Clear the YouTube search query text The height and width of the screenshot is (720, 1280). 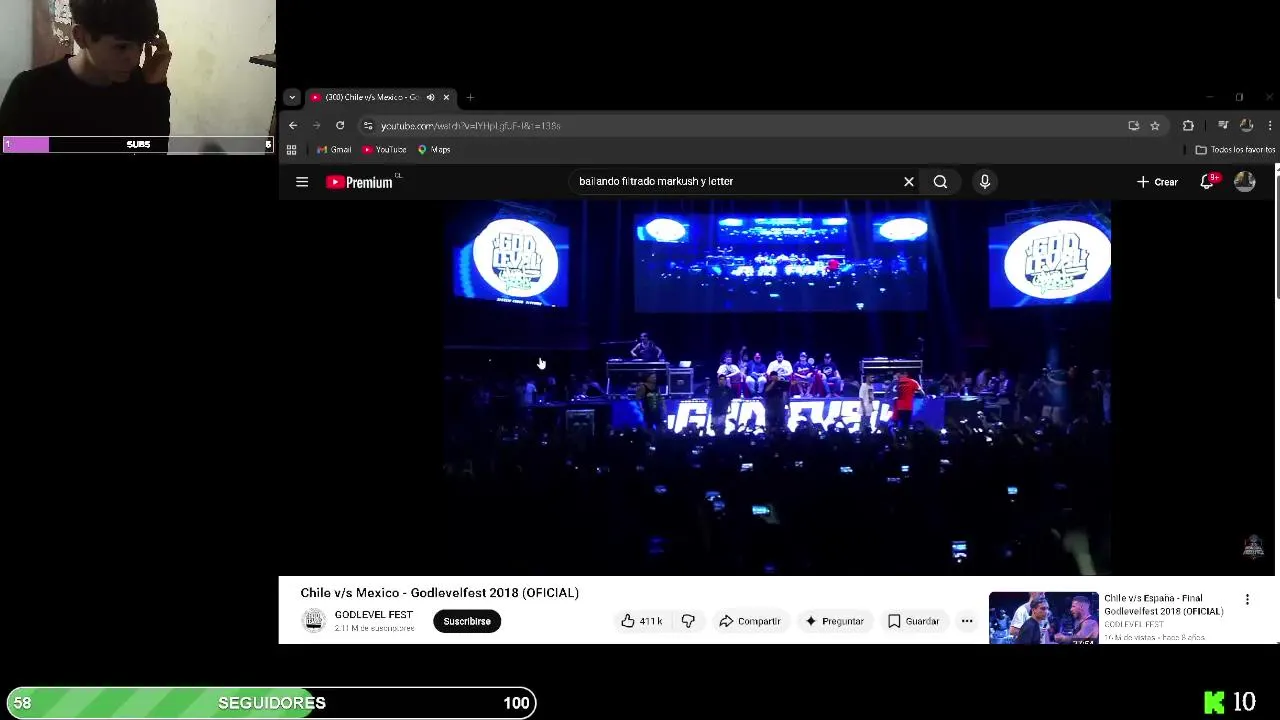(908, 182)
